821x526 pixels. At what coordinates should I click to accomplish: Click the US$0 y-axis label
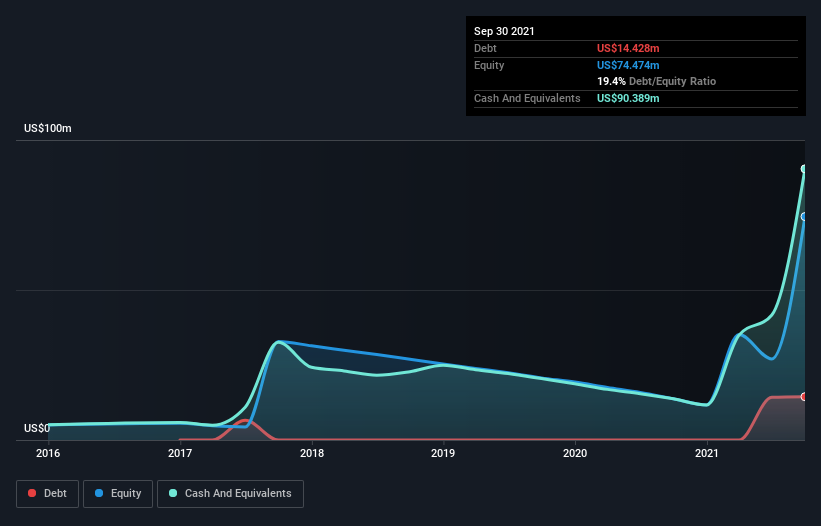pos(37,428)
